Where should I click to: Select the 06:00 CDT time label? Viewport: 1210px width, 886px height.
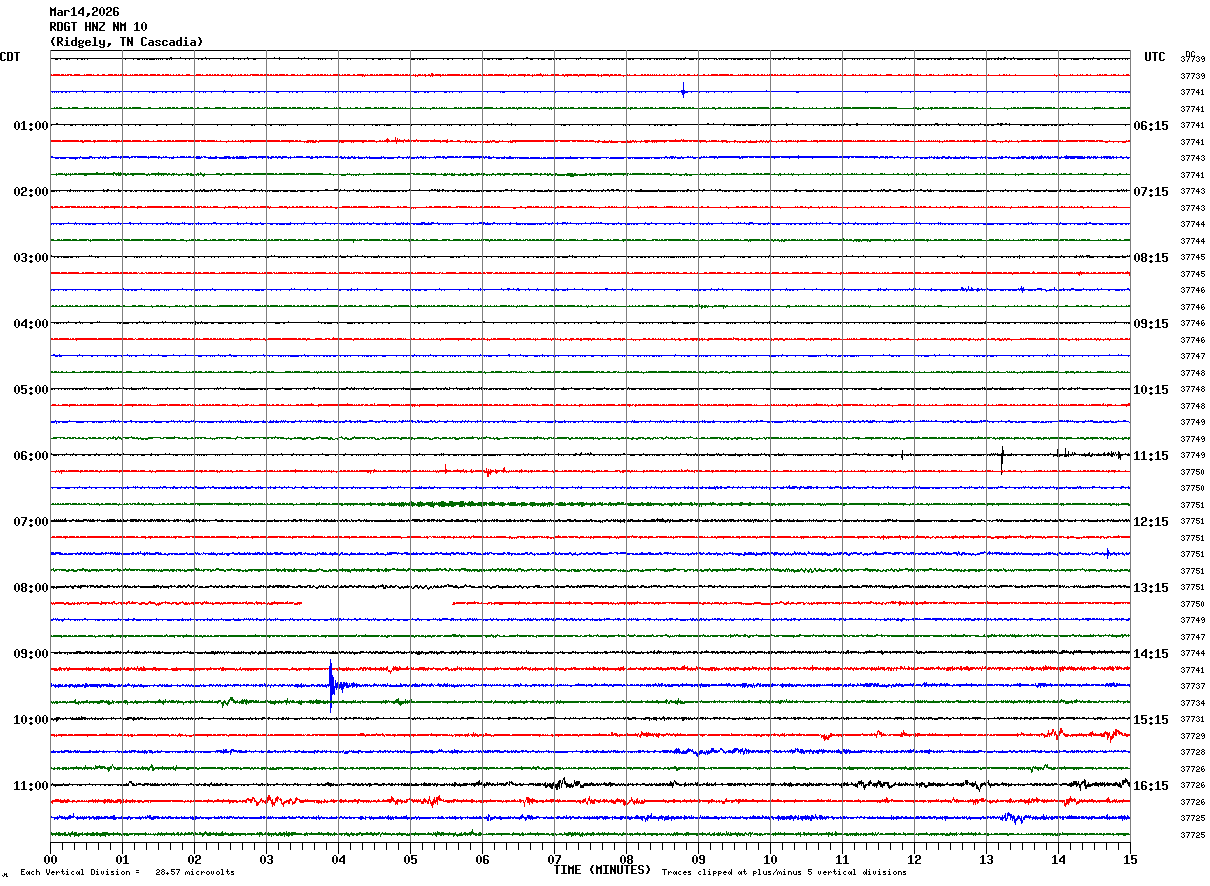click(31, 456)
